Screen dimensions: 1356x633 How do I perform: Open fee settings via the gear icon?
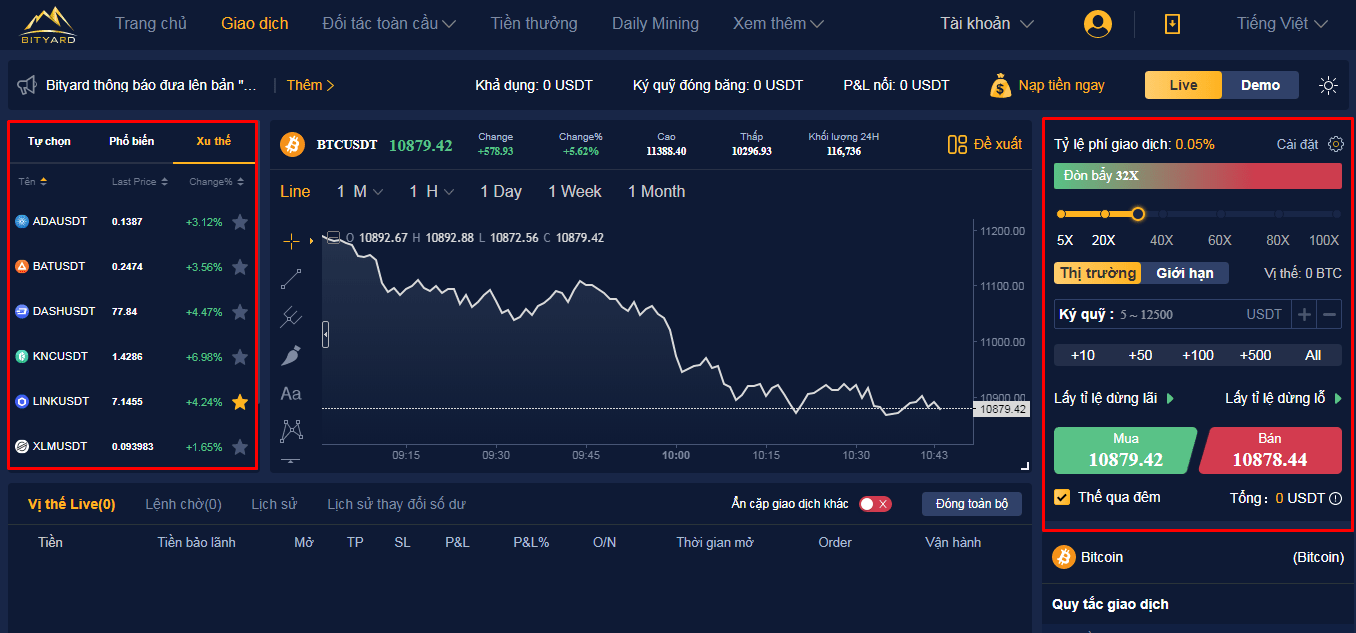click(x=1336, y=143)
